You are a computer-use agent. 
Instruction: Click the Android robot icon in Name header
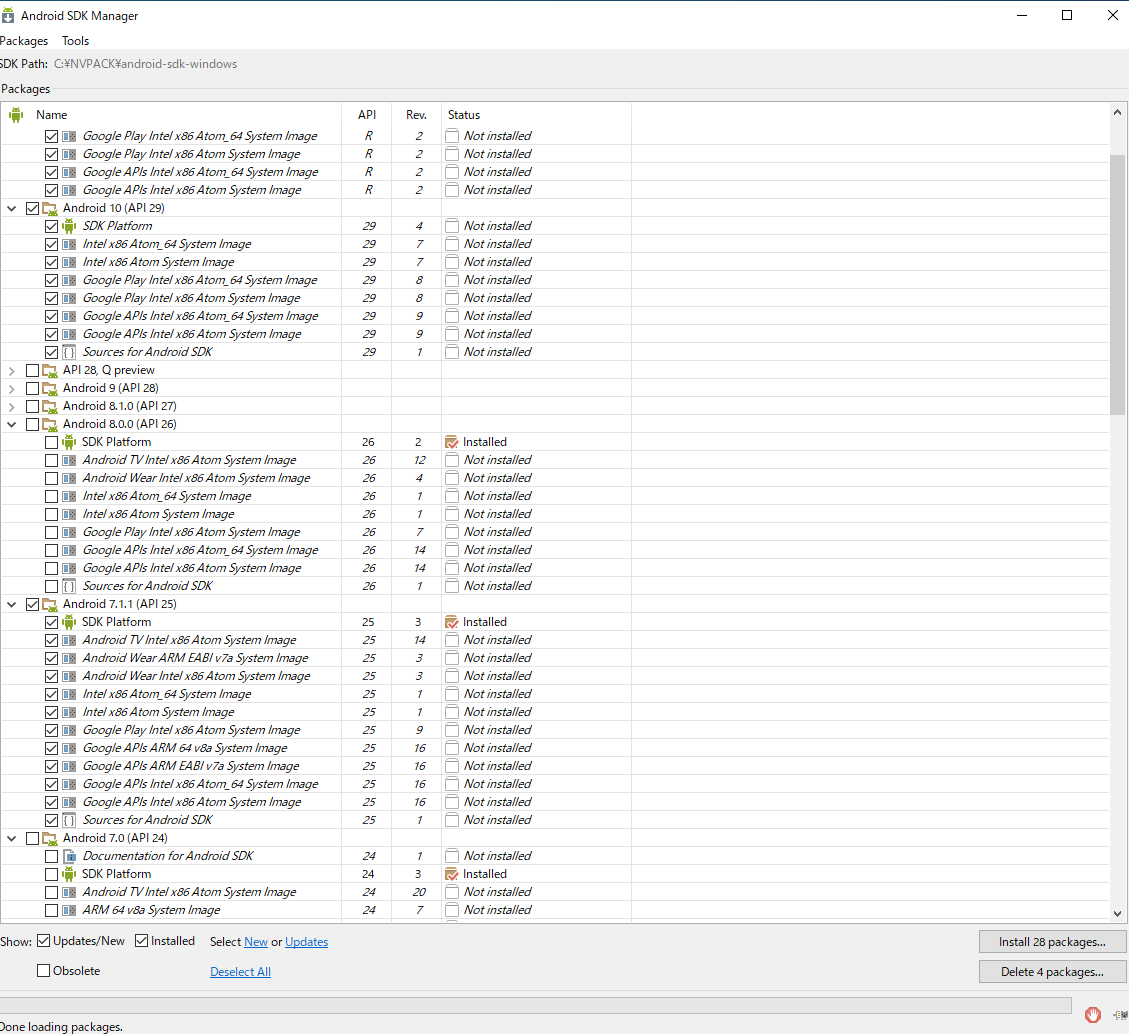tap(16, 114)
